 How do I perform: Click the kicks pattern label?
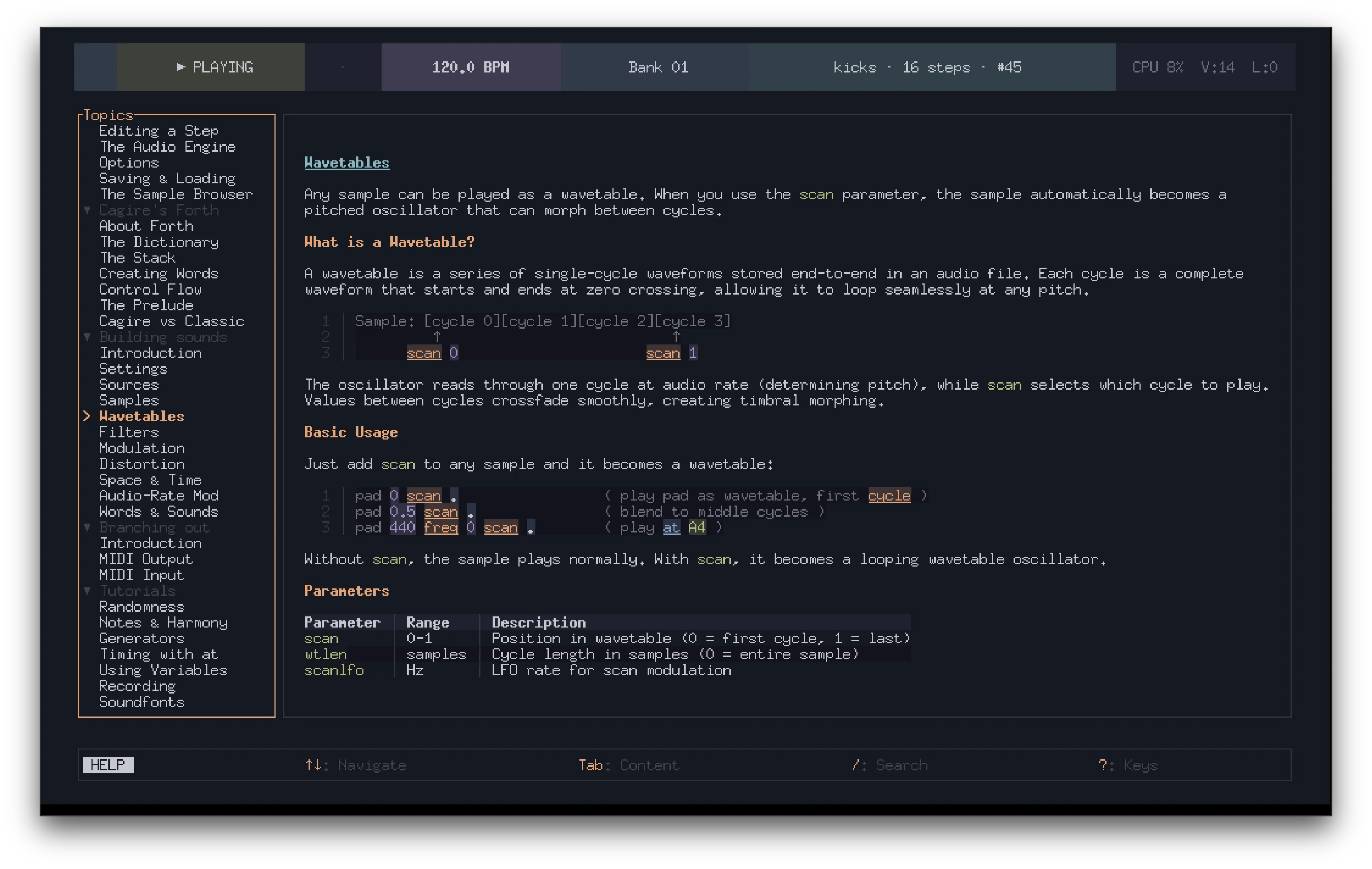(x=855, y=67)
